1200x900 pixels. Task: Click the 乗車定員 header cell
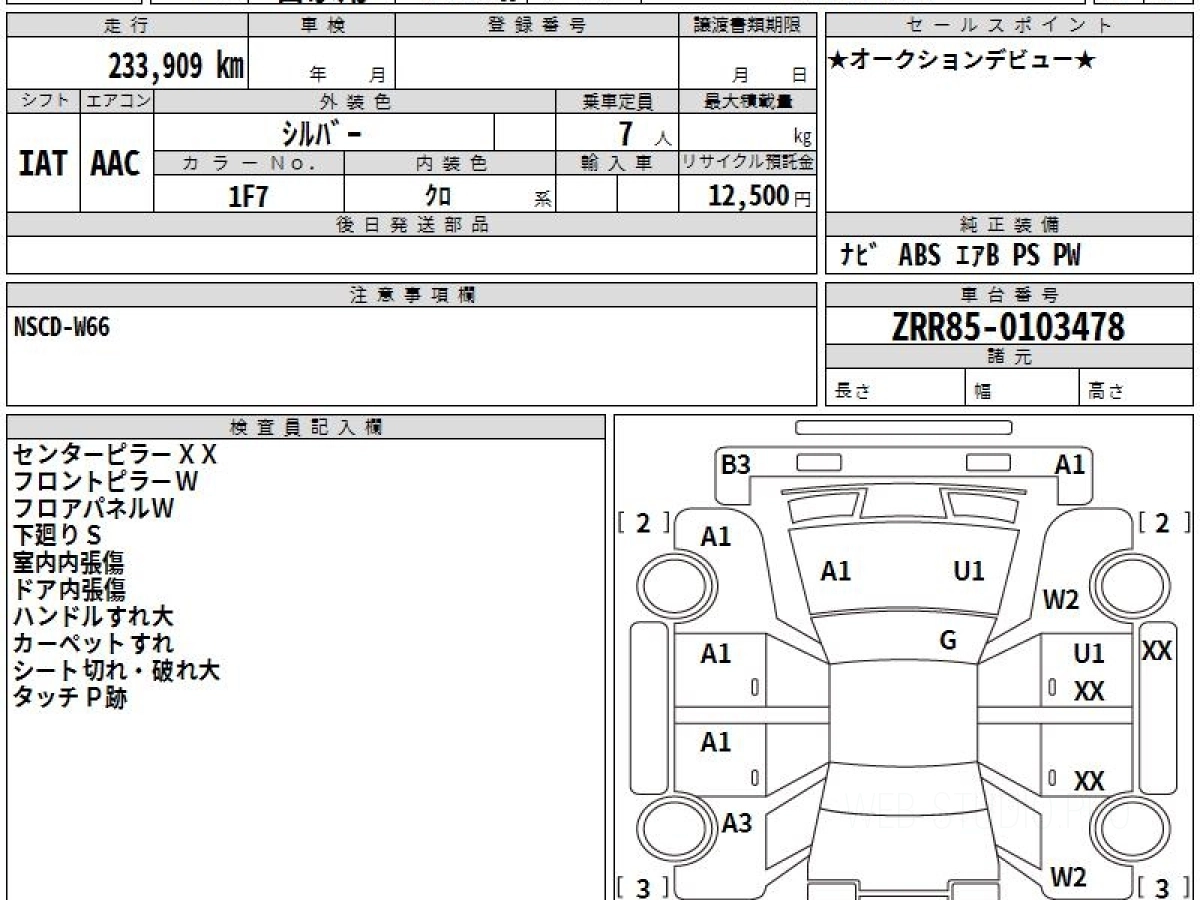617,101
